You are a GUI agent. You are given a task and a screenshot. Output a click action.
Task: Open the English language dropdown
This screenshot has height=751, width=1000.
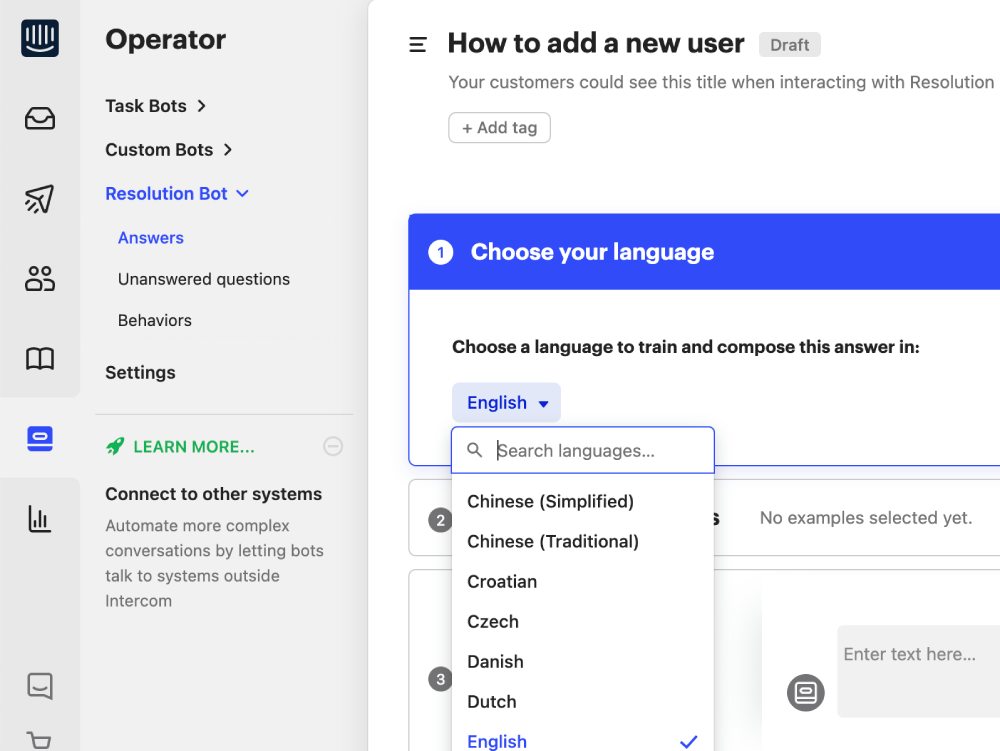(x=506, y=403)
